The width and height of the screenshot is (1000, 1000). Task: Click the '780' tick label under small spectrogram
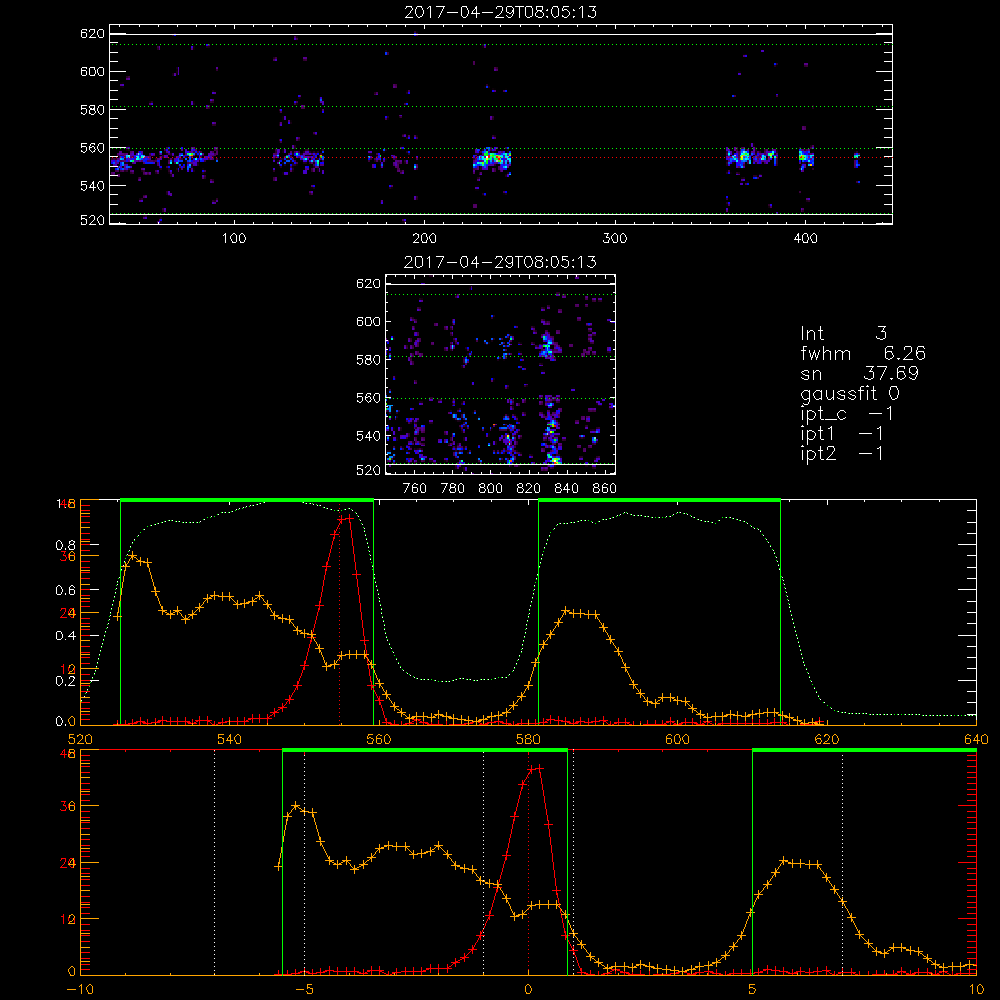(x=453, y=489)
